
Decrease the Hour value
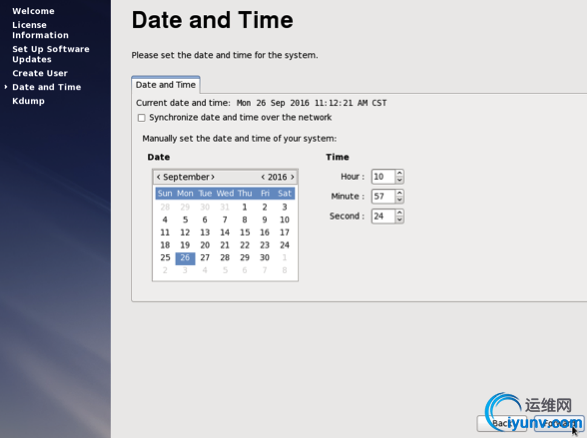pyautogui.click(x=399, y=180)
